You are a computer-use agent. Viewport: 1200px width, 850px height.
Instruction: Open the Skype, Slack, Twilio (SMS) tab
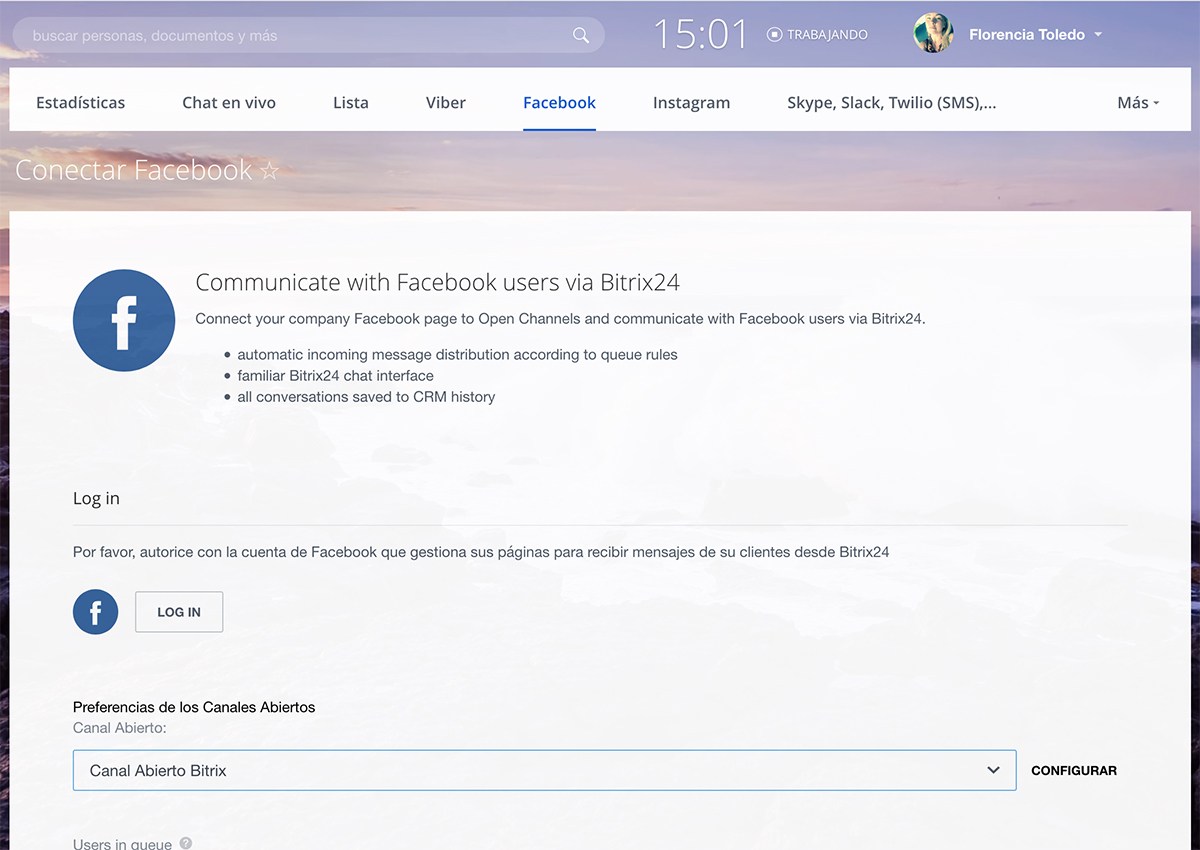click(891, 103)
